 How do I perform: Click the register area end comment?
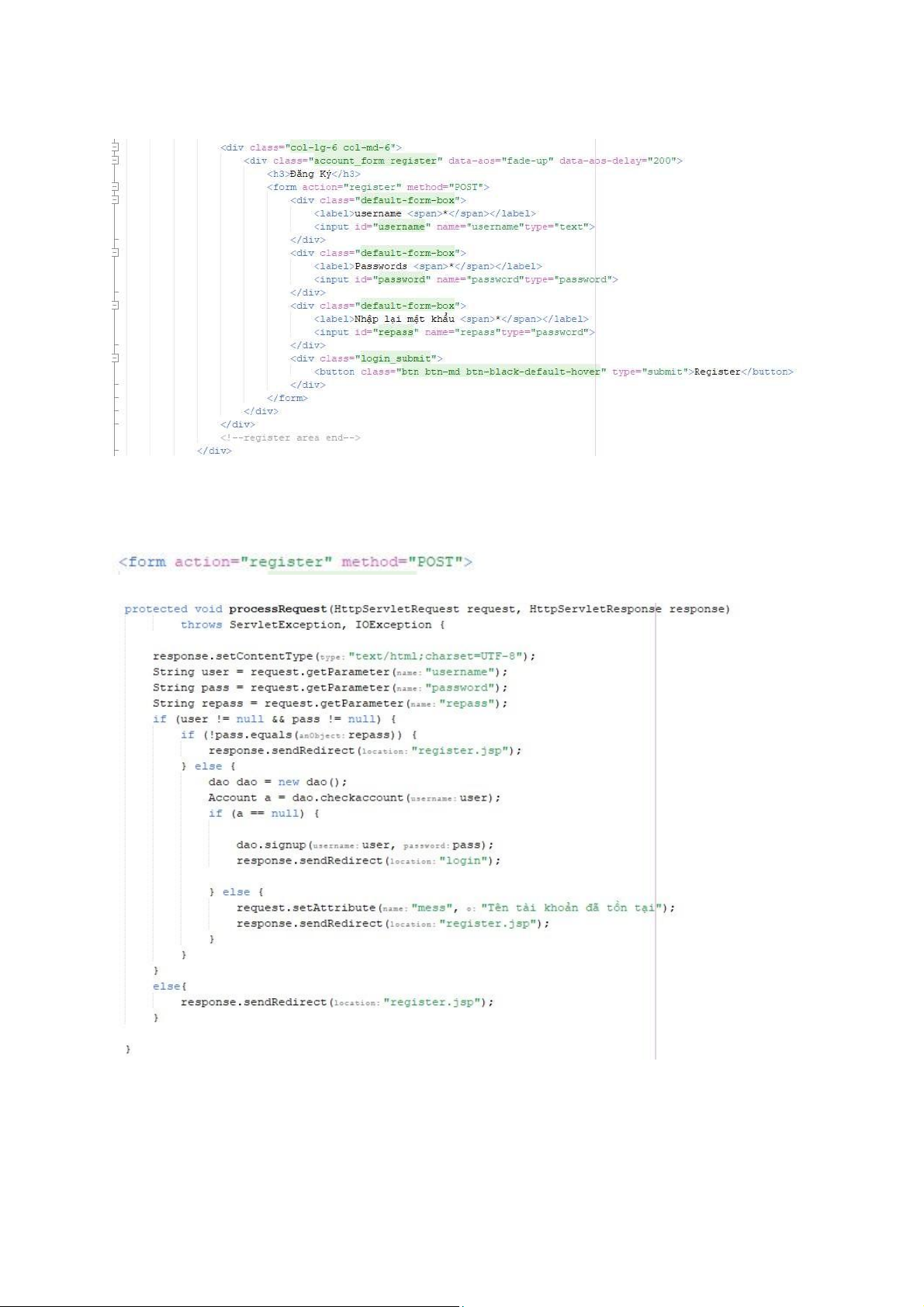click(290, 437)
